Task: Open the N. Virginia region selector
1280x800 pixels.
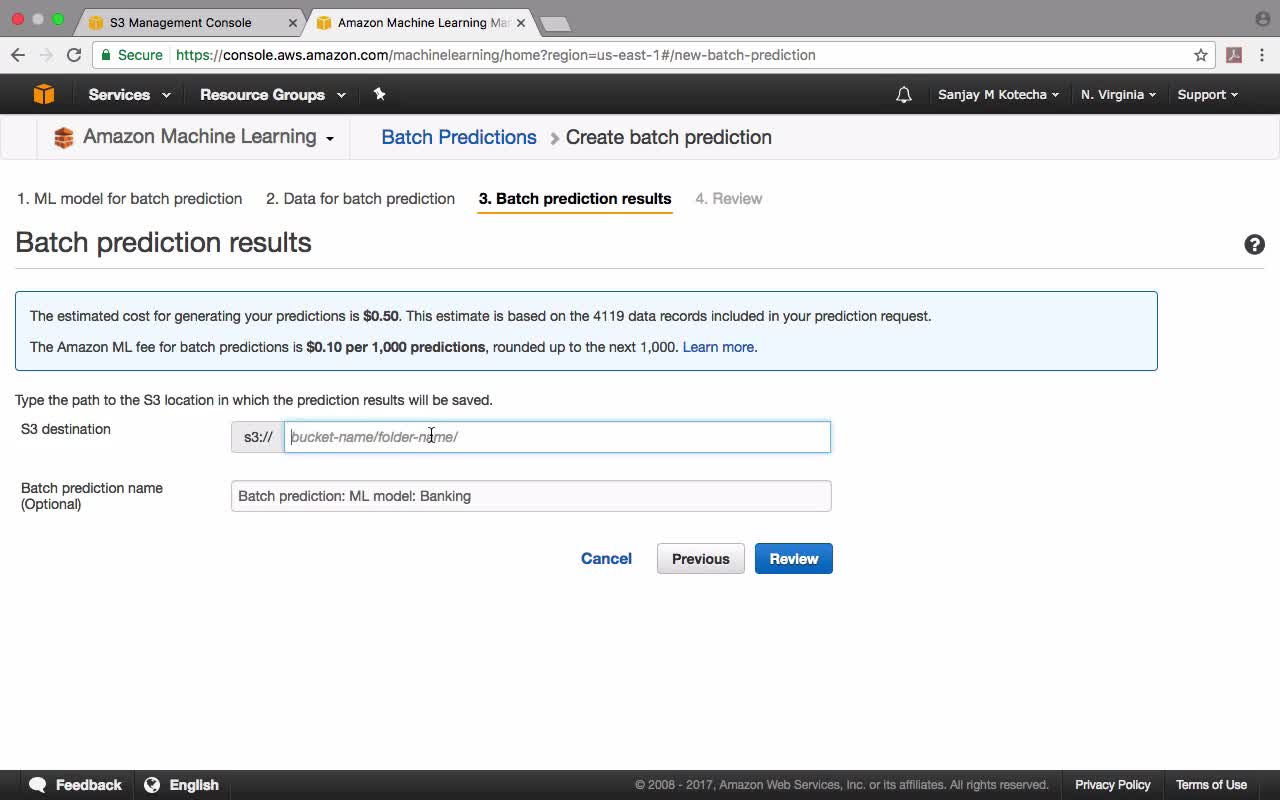Action: (1118, 95)
